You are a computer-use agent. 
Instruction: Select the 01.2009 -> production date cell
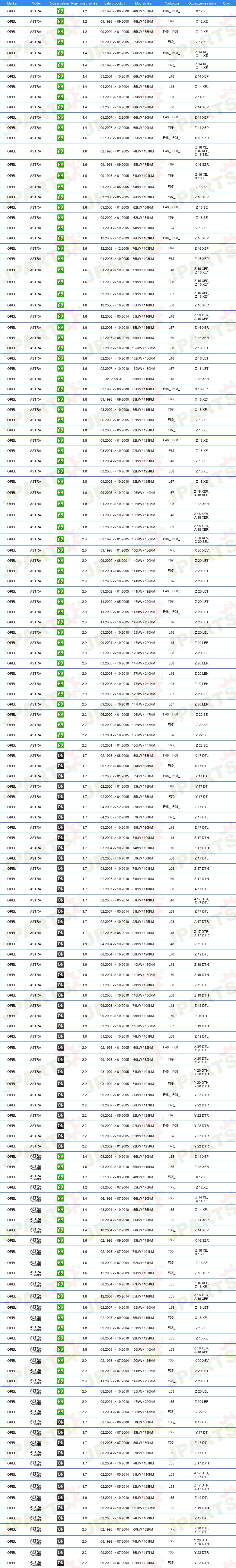[114, 379]
